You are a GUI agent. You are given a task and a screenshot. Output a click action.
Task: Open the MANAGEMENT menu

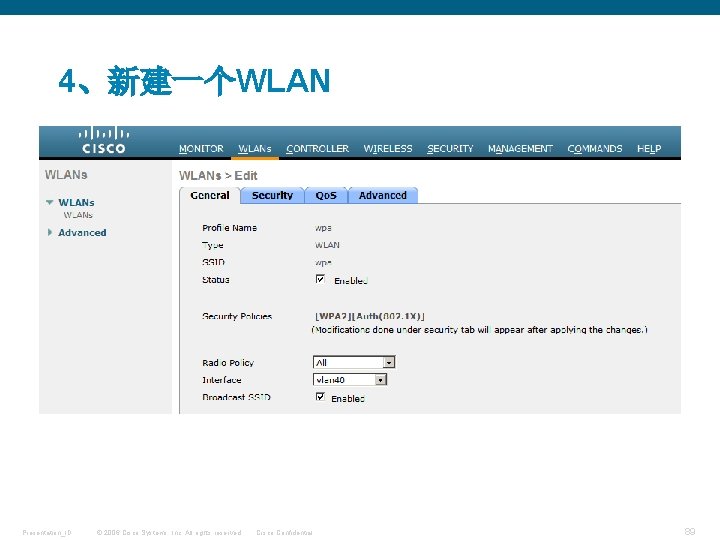[x=520, y=149]
